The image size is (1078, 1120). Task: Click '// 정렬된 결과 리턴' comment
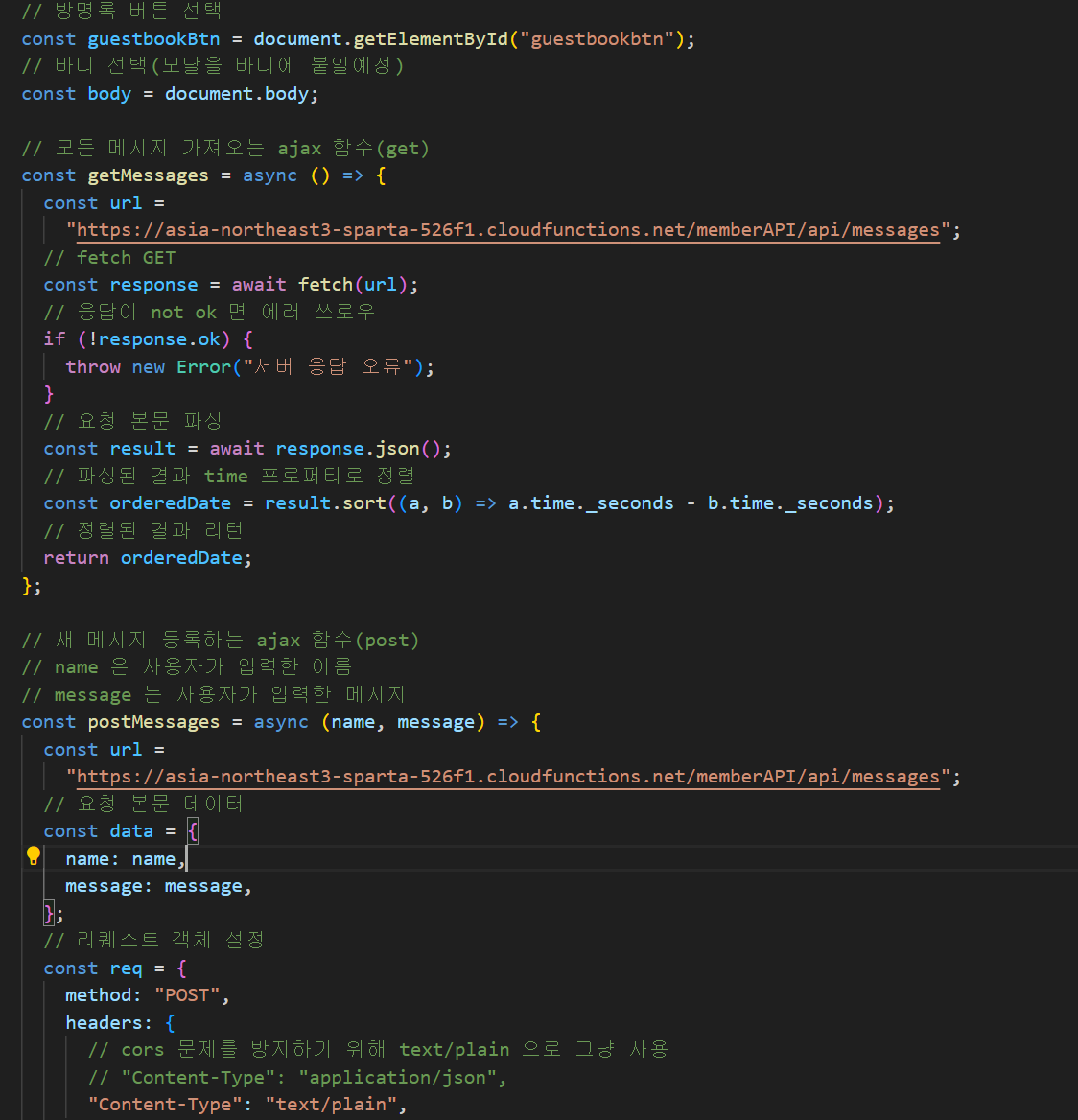[x=144, y=530]
